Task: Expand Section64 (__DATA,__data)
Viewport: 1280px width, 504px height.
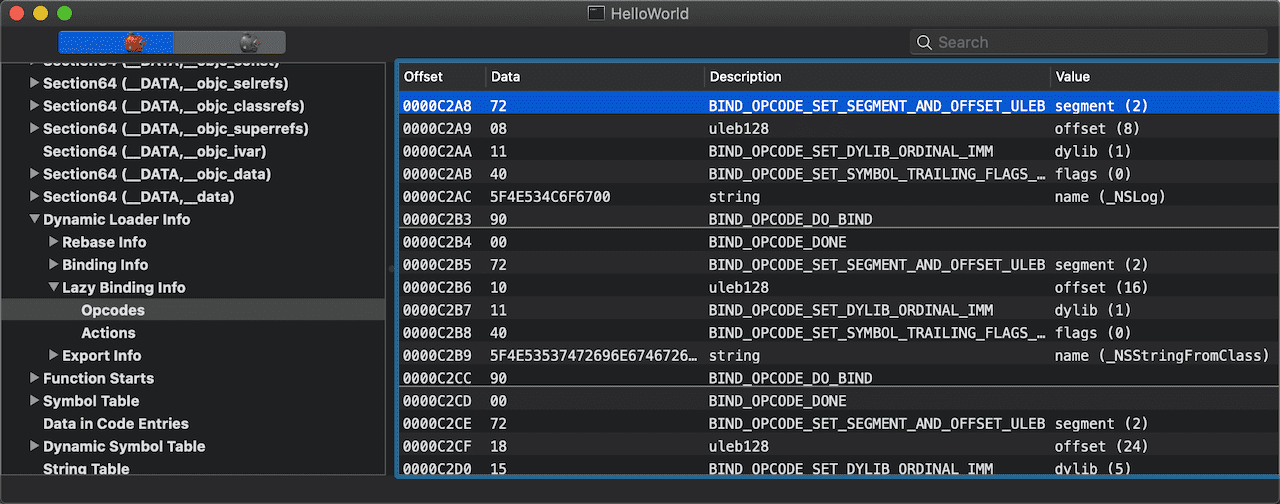Action: [x=35, y=197]
